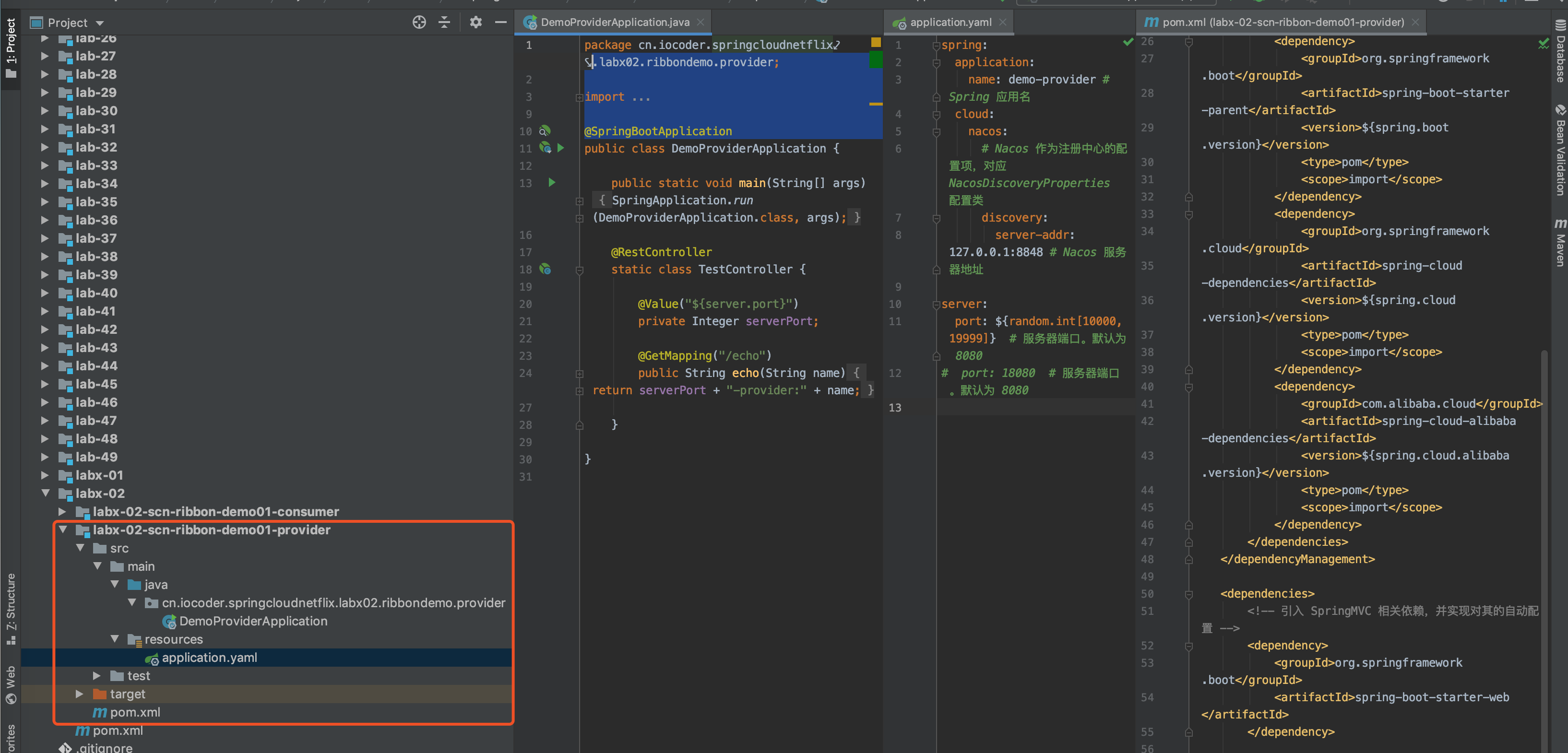1568x753 pixels.
Task: Expand labx-02-scn-ribbon-demo01-consumer module
Action: coord(61,512)
